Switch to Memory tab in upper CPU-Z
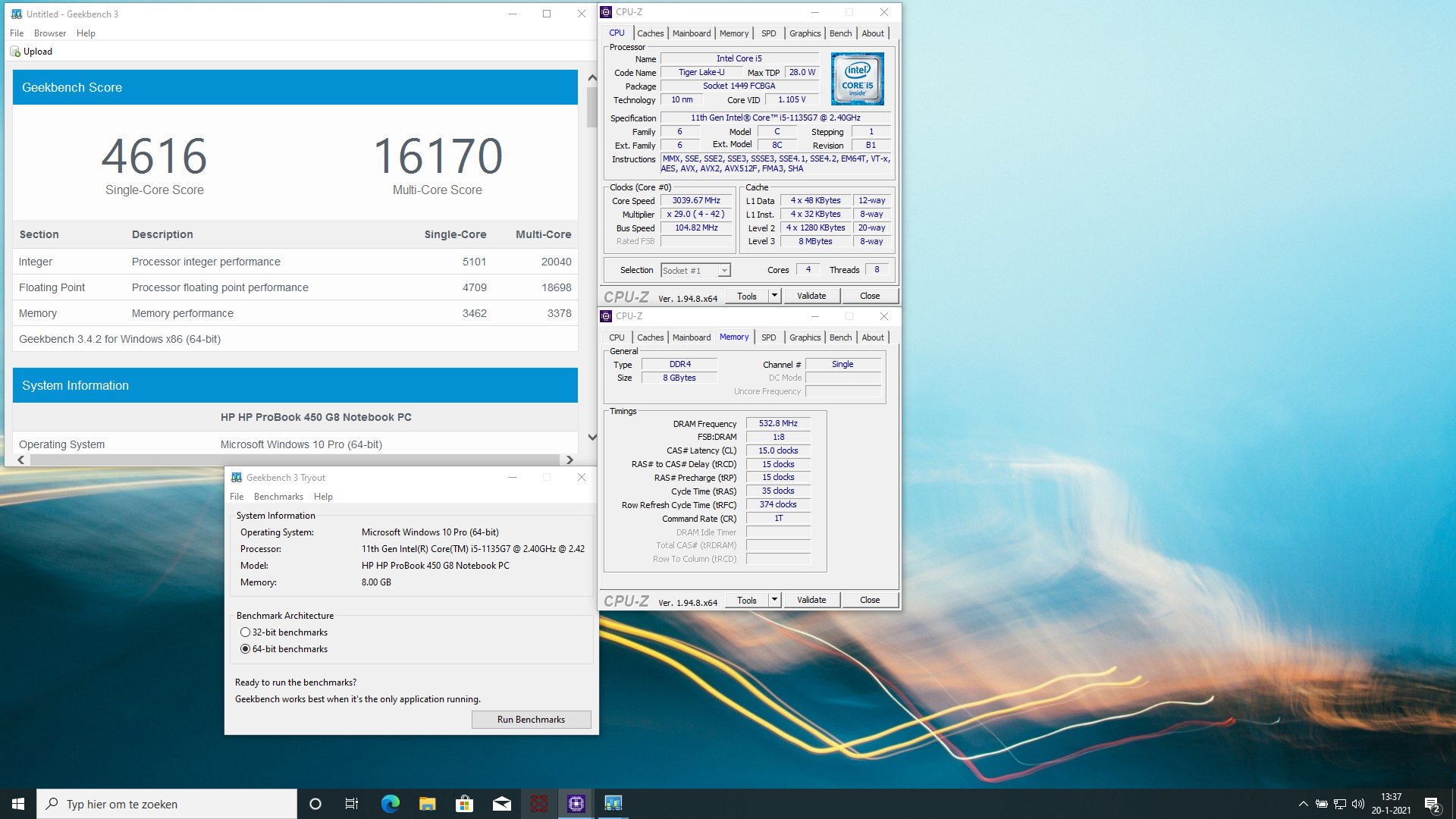Image resolution: width=1456 pixels, height=819 pixels. point(734,33)
